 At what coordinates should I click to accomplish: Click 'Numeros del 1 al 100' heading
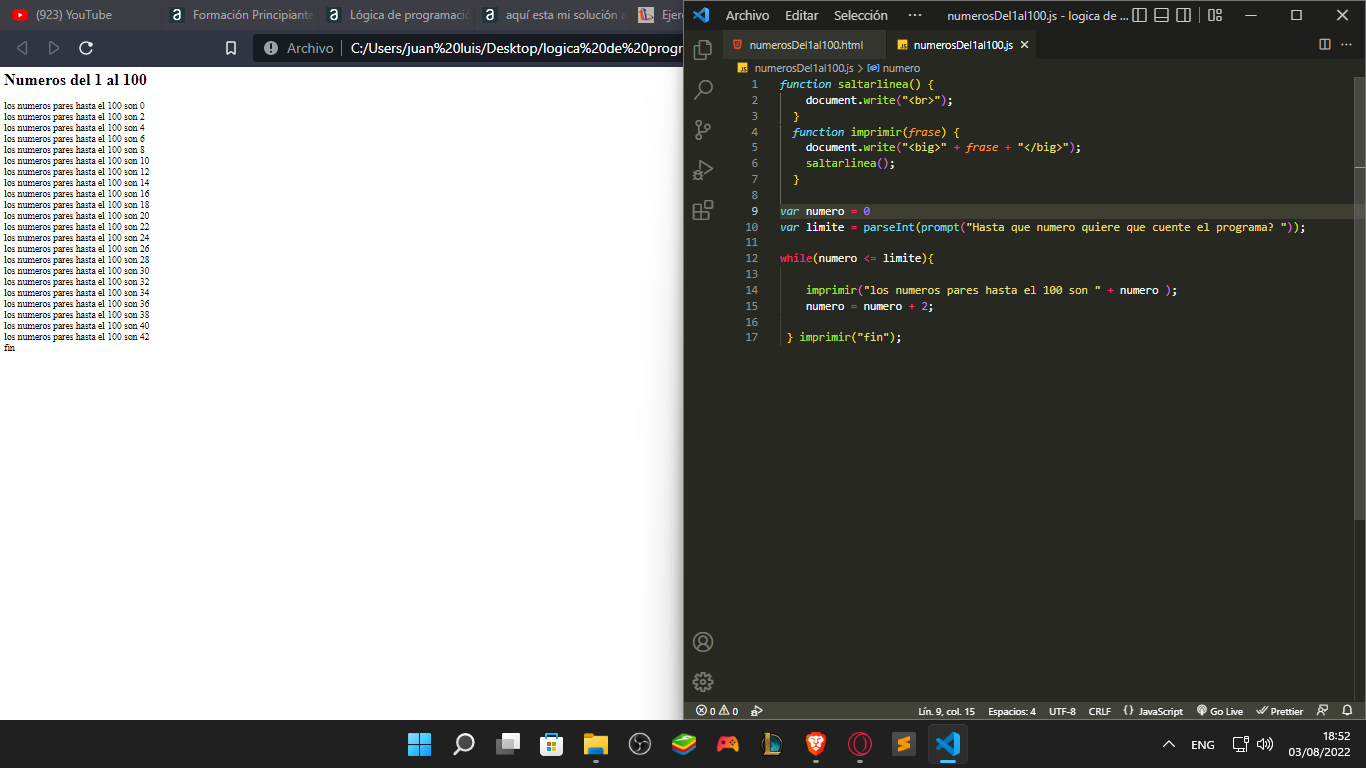pyautogui.click(x=75, y=80)
